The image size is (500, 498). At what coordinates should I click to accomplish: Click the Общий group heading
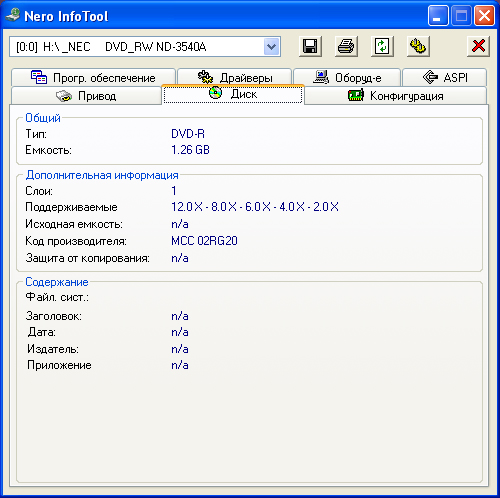click(43, 118)
